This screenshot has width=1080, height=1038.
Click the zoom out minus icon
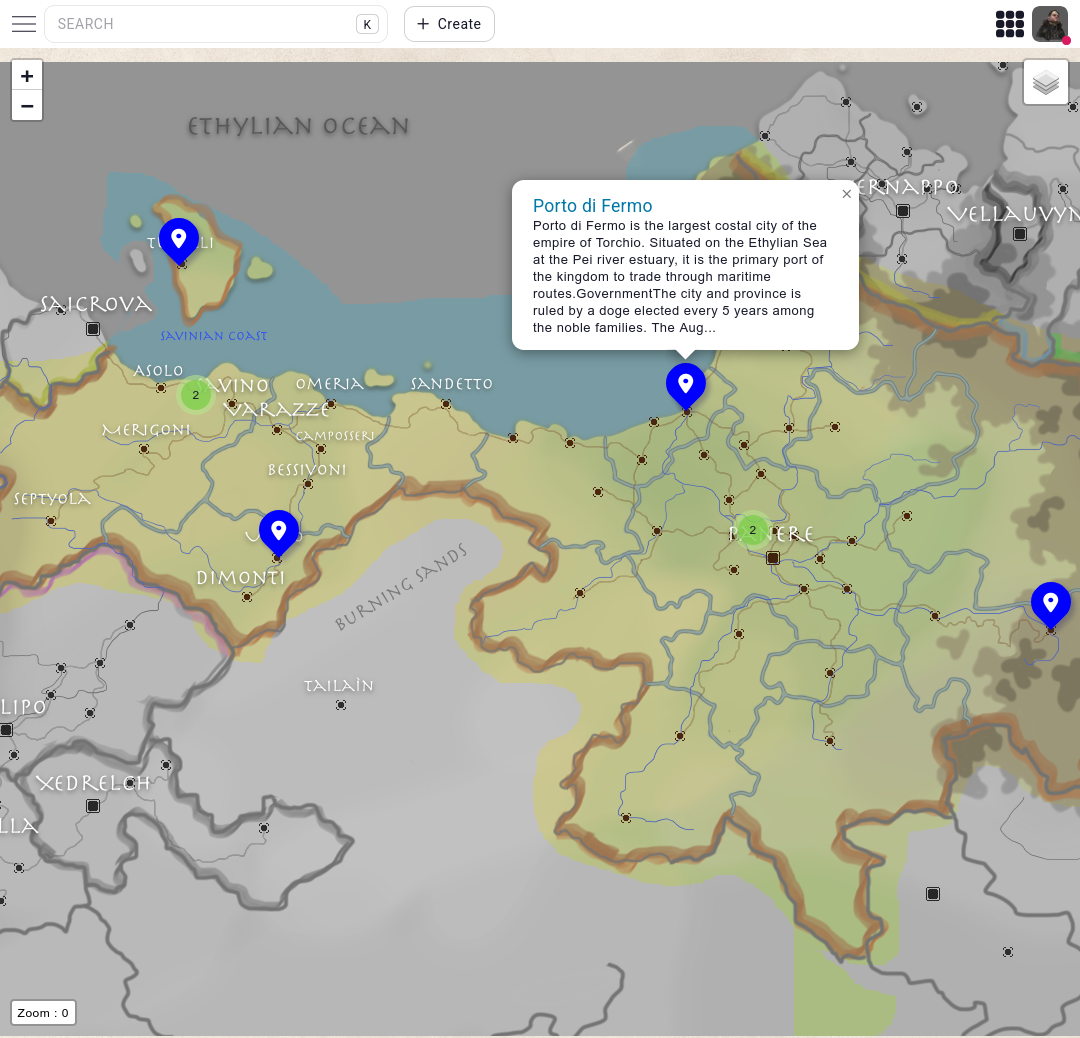(x=27, y=106)
